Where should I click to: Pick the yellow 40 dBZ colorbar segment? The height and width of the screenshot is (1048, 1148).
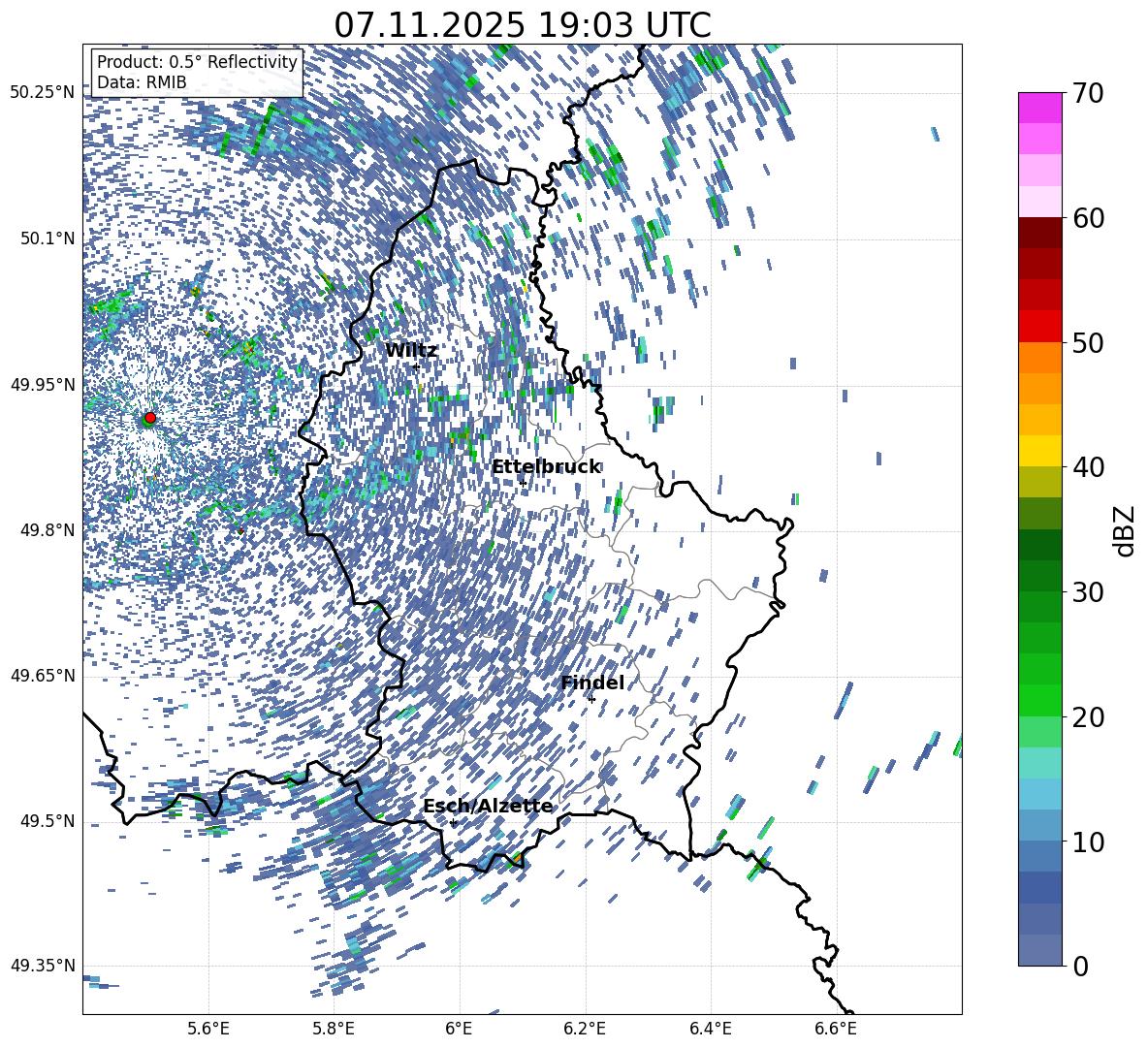click(x=1040, y=451)
